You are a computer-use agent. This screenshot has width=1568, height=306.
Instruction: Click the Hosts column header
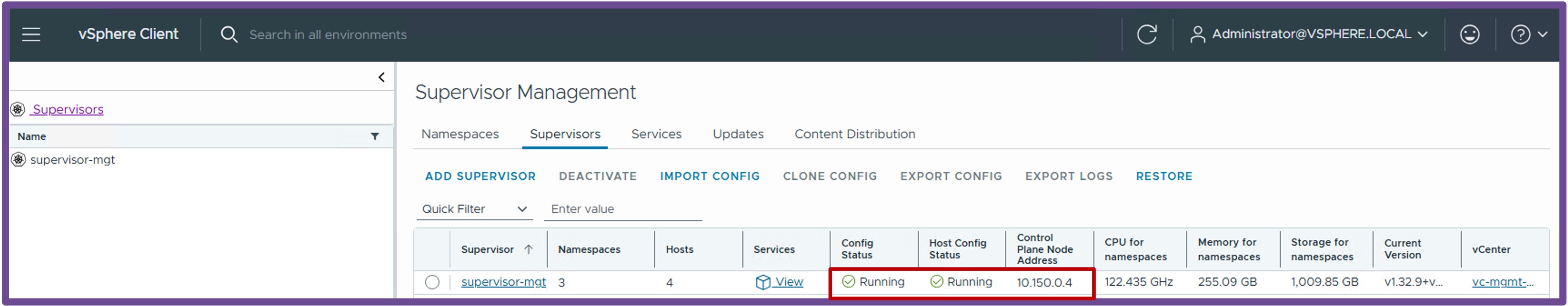coord(679,249)
